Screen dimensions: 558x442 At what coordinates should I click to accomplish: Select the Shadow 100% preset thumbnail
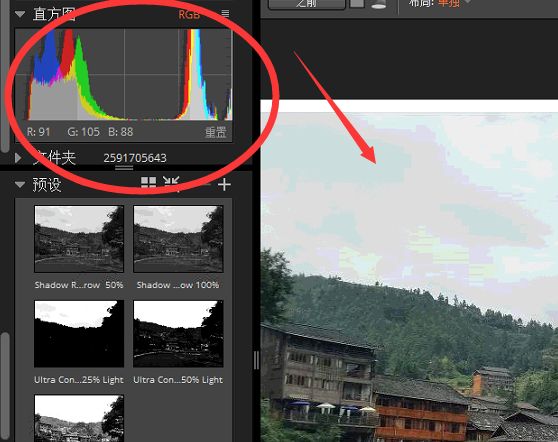coord(178,239)
